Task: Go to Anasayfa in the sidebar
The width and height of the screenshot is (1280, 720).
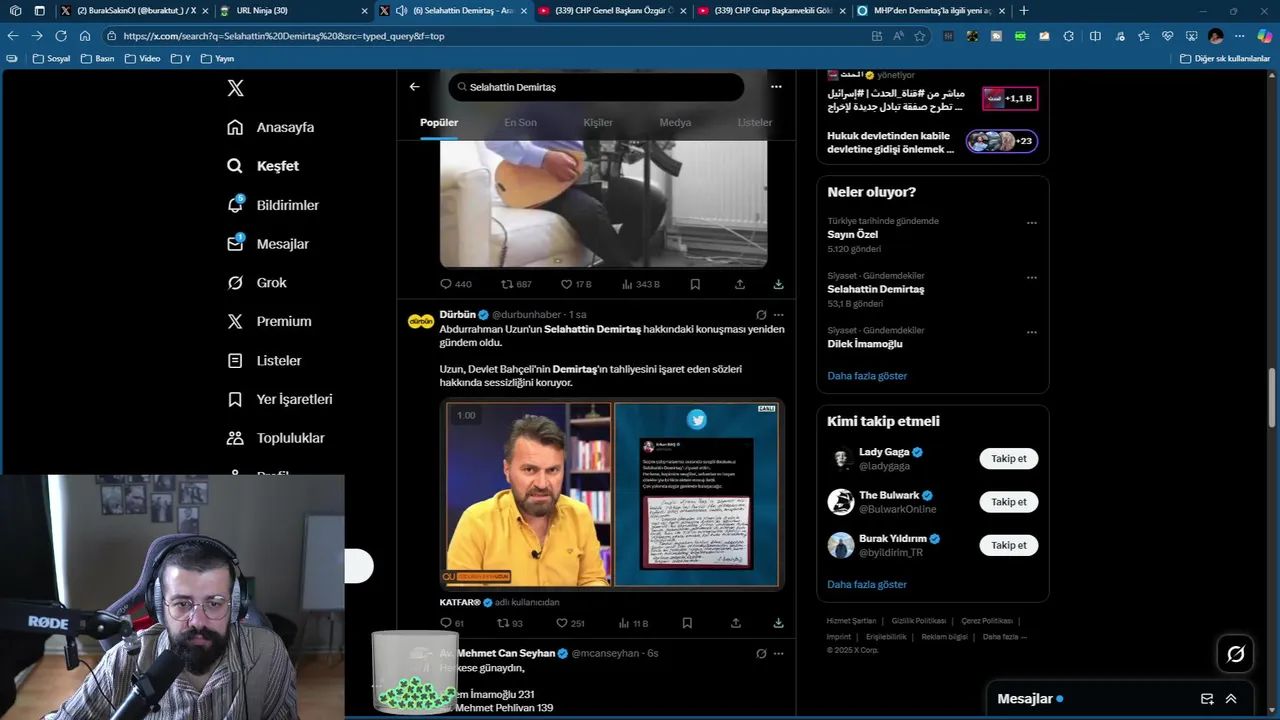Action: [x=271, y=127]
